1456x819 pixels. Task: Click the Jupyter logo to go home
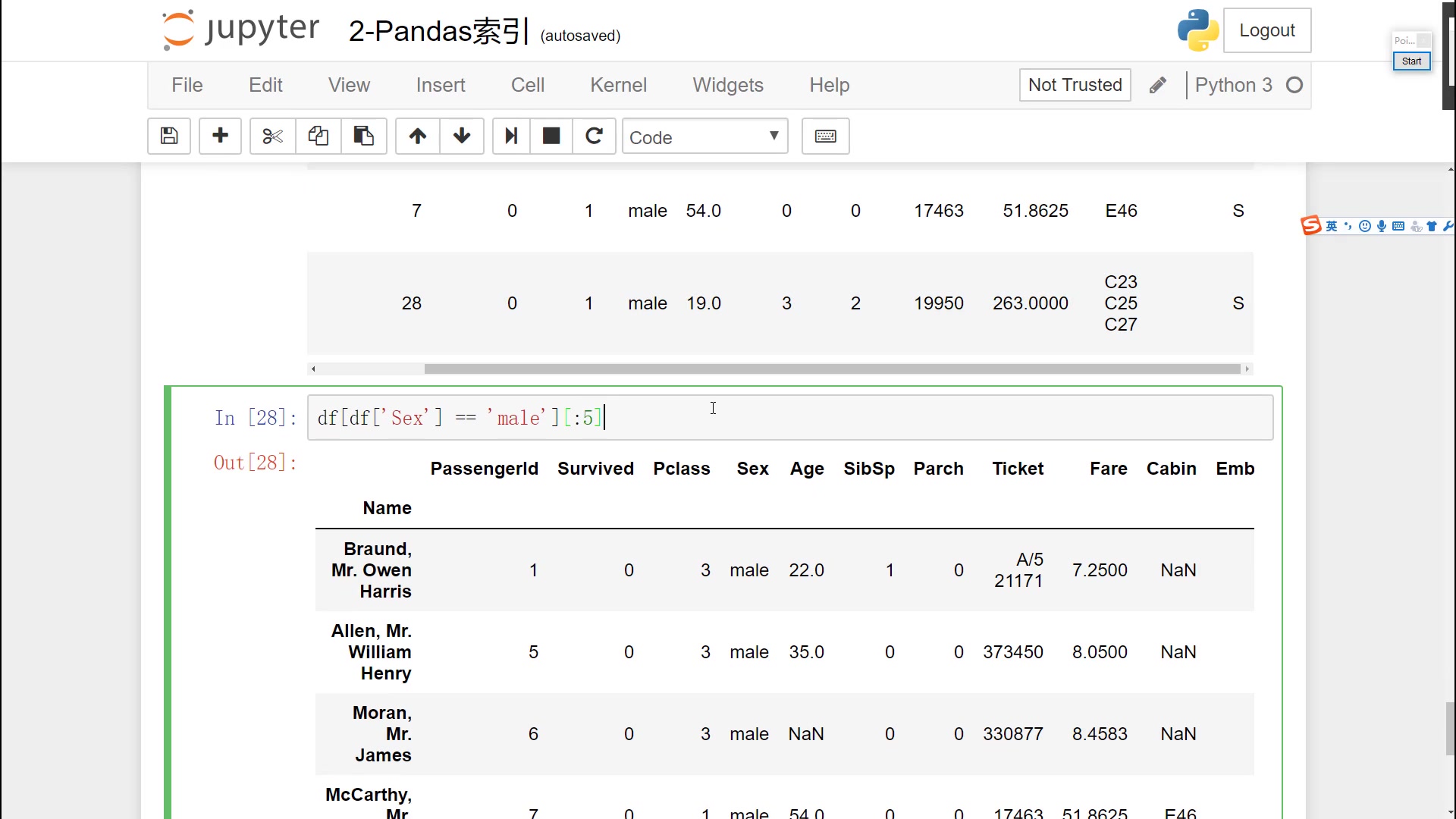tap(241, 30)
